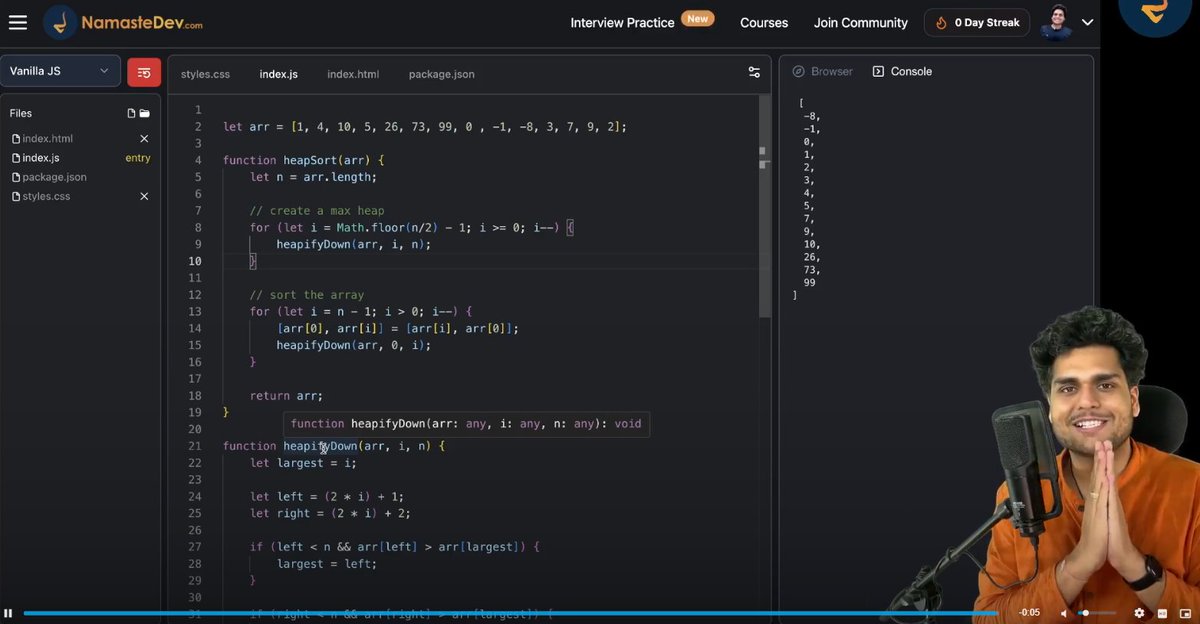The height and width of the screenshot is (624, 1200).
Task: Open the Courses page
Action: click(x=764, y=22)
